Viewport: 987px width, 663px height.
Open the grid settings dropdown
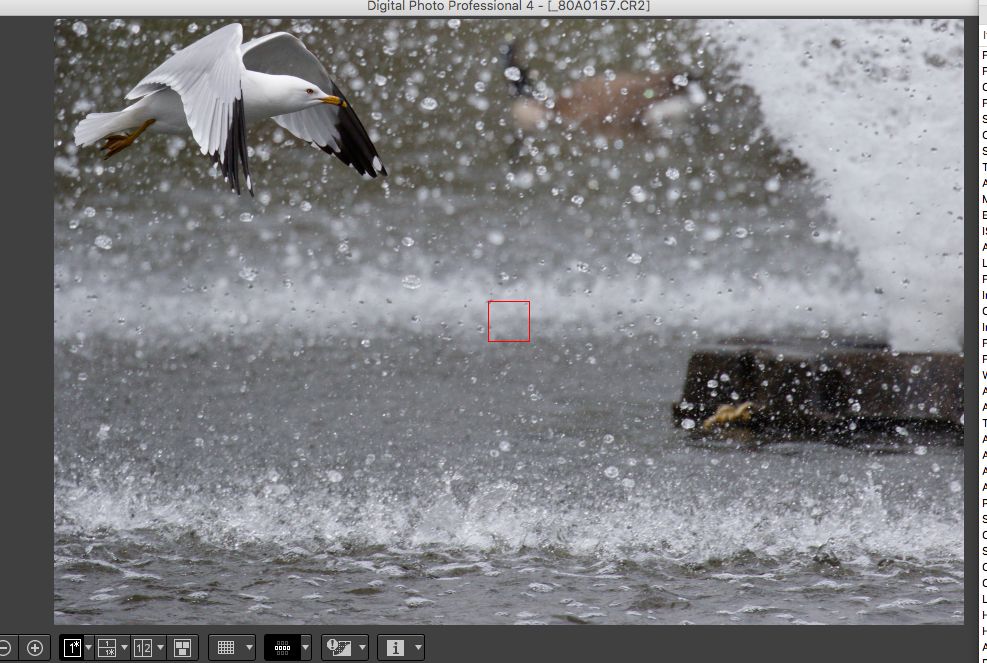250,647
